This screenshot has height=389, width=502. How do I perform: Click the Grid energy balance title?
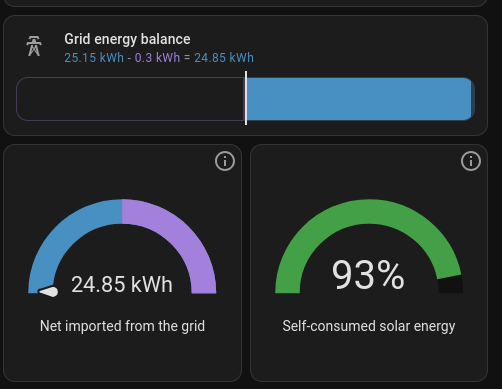click(x=127, y=39)
